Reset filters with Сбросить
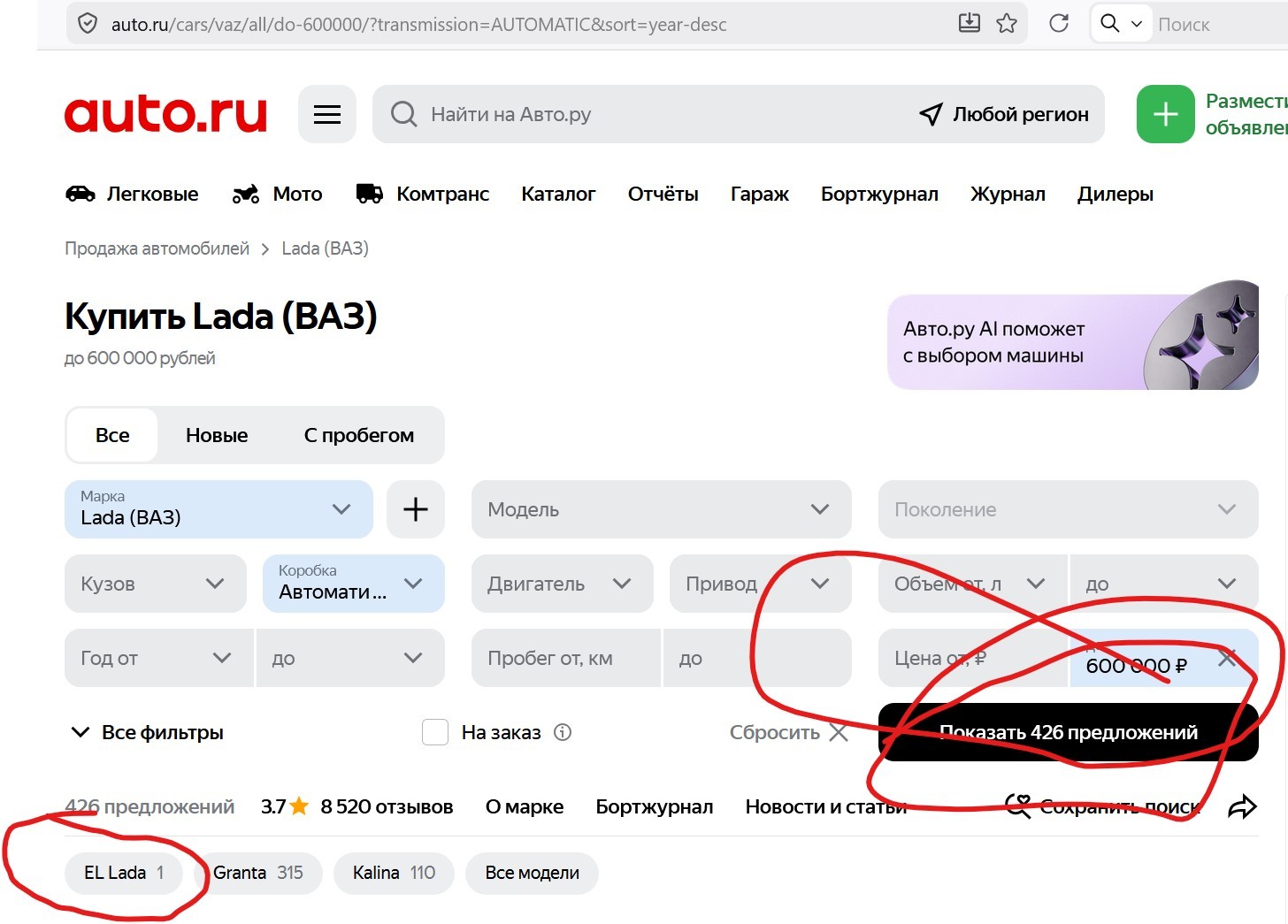 [788, 732]
